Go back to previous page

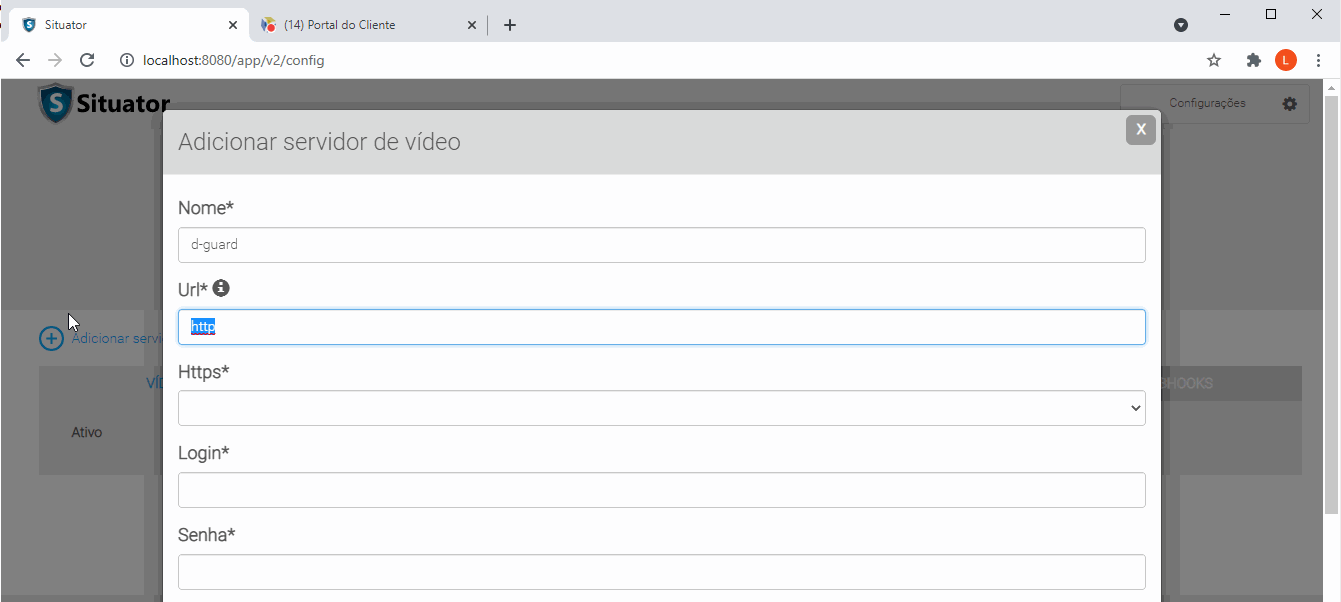pyautogui.click(x=23, y=60)
